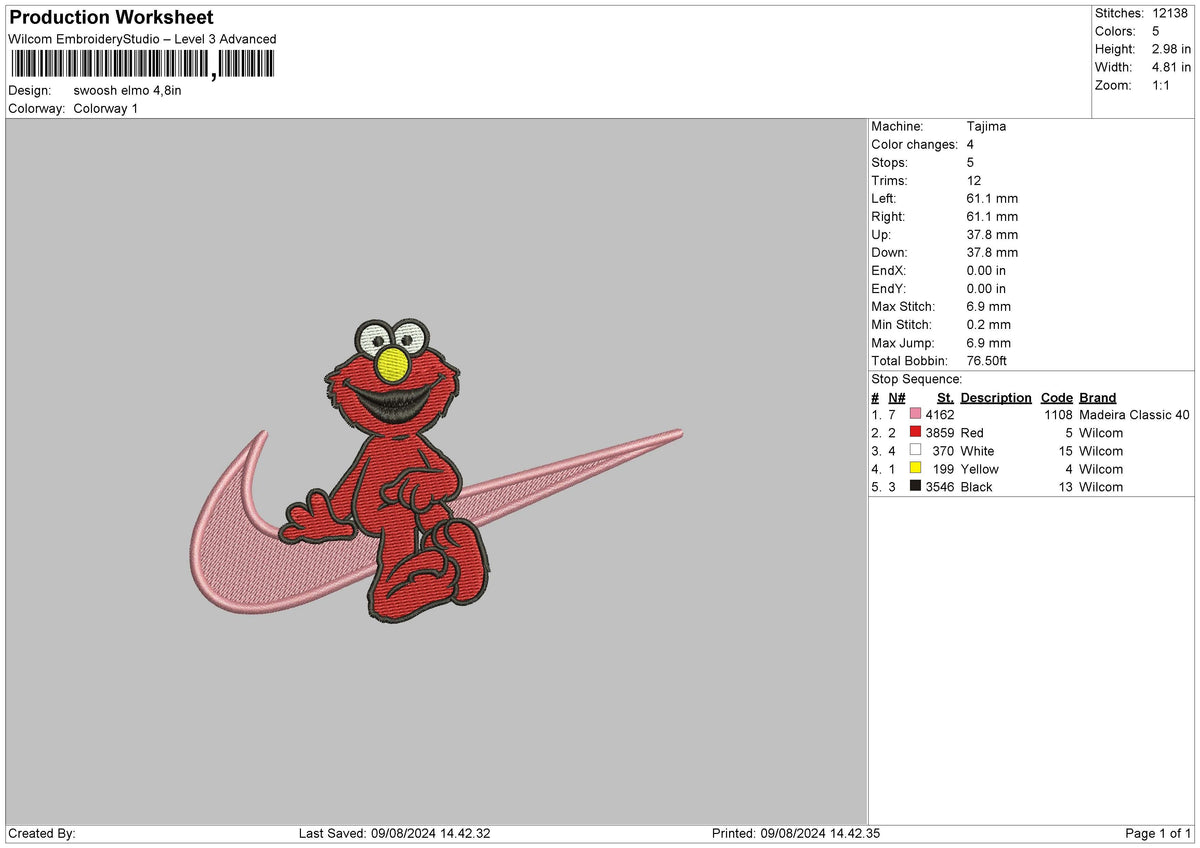1200x848 pixels.
Task: Click the Colorway 1 label
Action: (105, 109)
